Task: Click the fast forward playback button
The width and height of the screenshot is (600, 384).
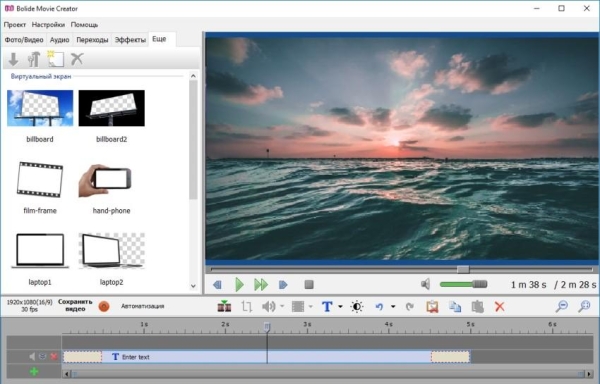Action: pyautogui.click(x=261, y=285)
